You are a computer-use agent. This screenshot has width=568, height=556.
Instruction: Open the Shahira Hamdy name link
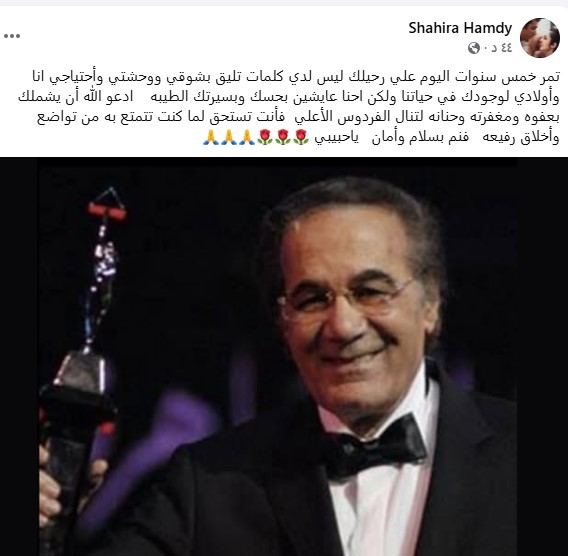[x=460, y=28]
